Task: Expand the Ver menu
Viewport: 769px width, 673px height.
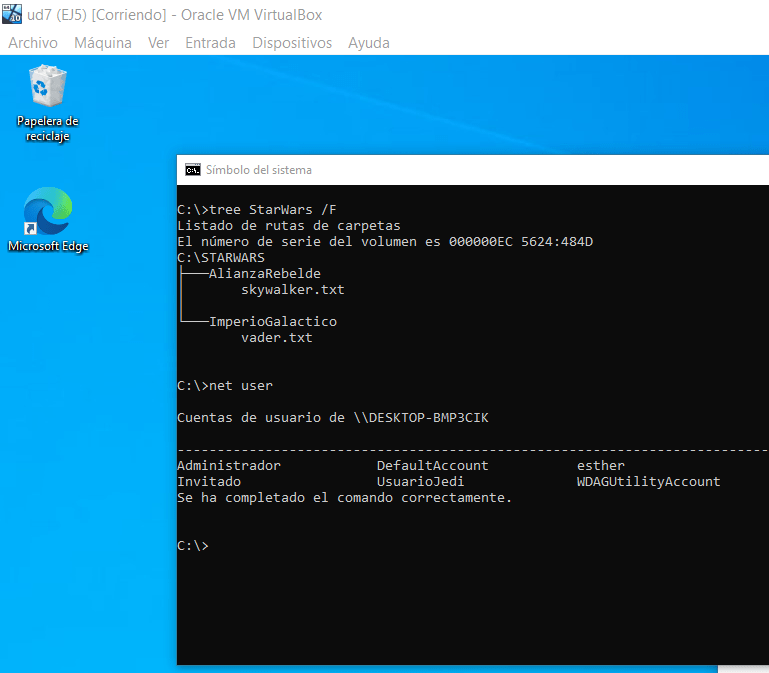Action: point(158,43)
